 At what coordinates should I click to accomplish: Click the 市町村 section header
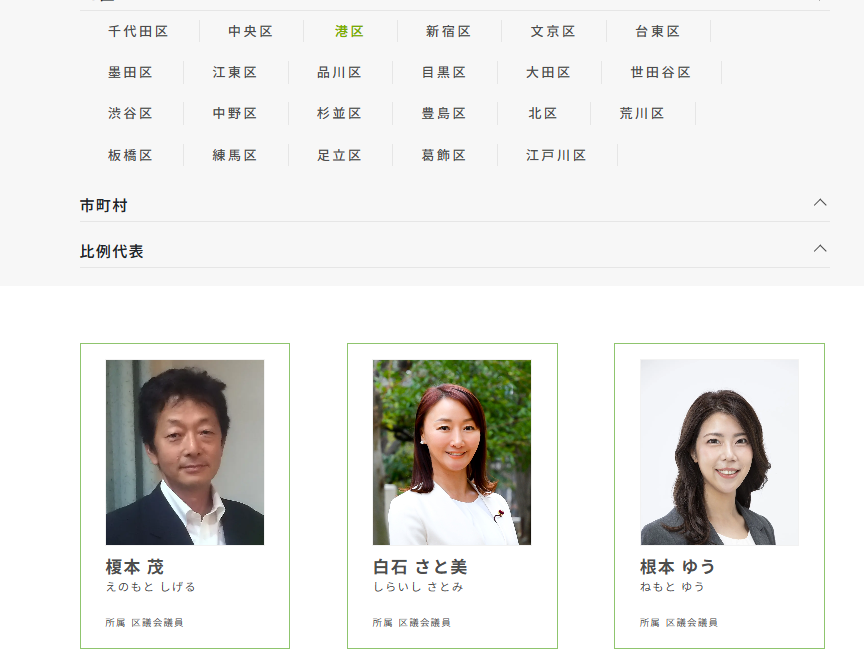click(455, 205)
